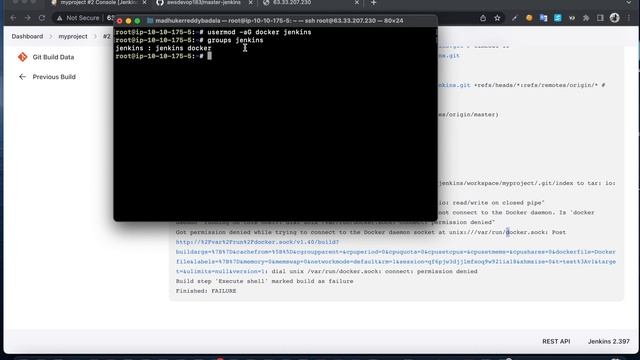This screenshot has width=640, height=360.
Task: Open a new browser tab
Action: pyautogui.click(x=373, y=3)
